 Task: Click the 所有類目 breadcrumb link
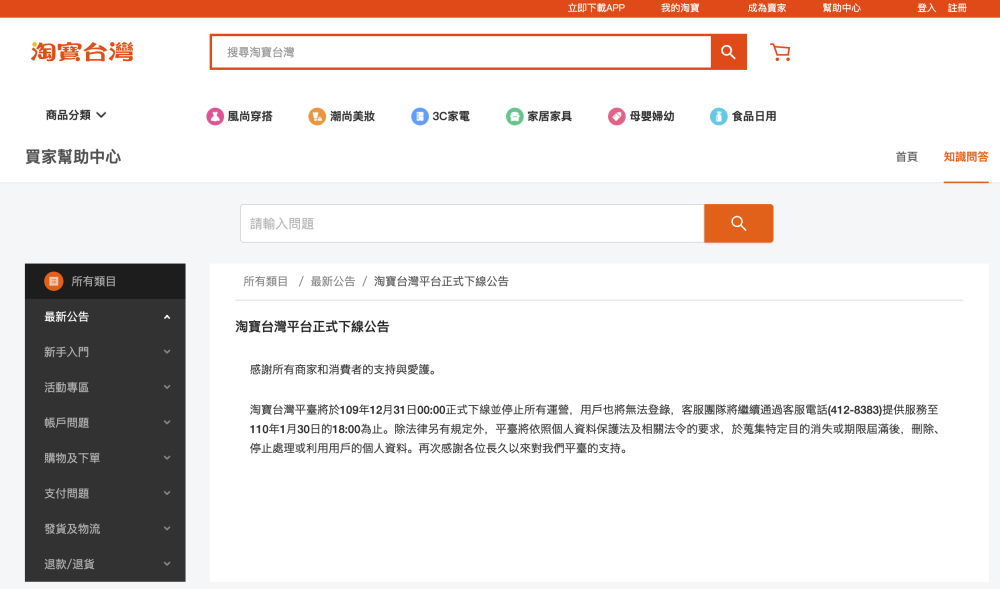click(265, 281)
